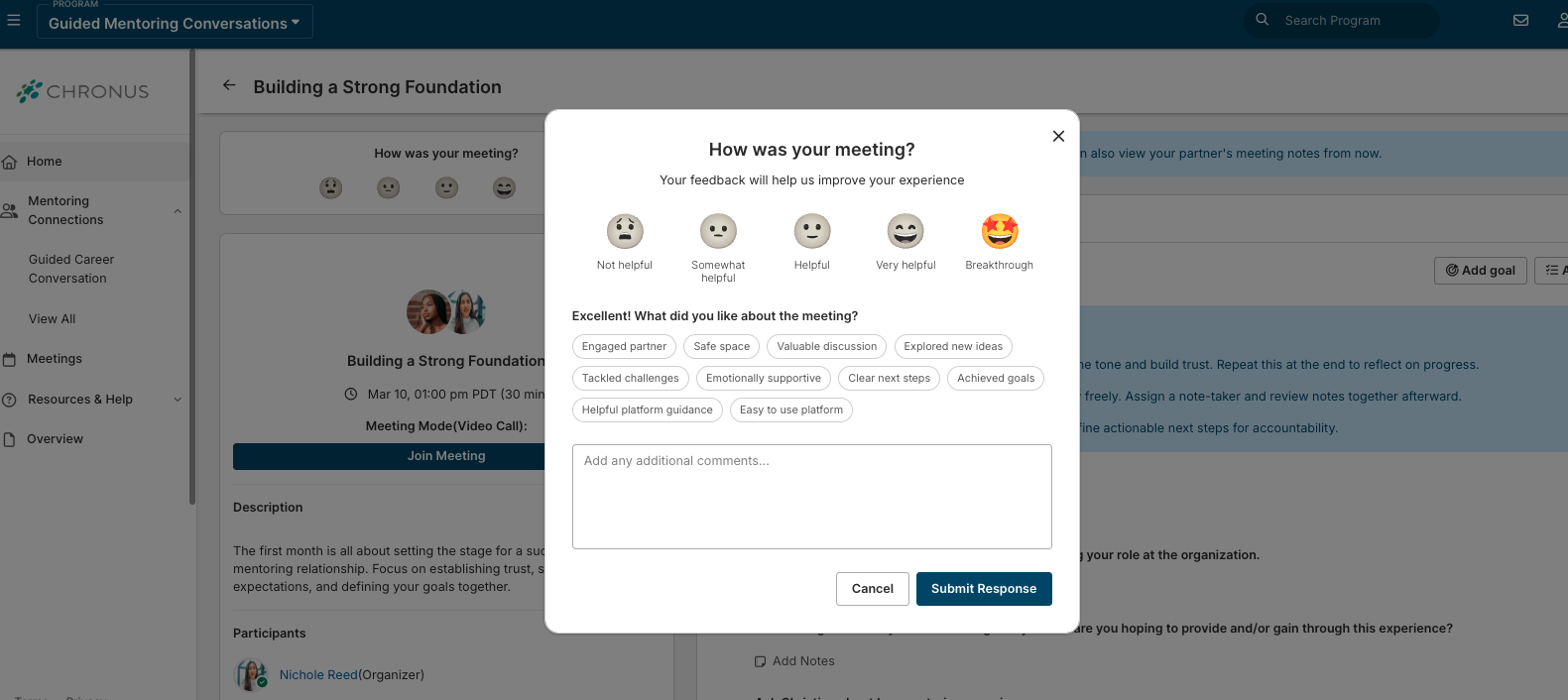Click the search magnifier in the top bar
Viewport: 1568px width, 700px height.
(x=1262, y=20)
